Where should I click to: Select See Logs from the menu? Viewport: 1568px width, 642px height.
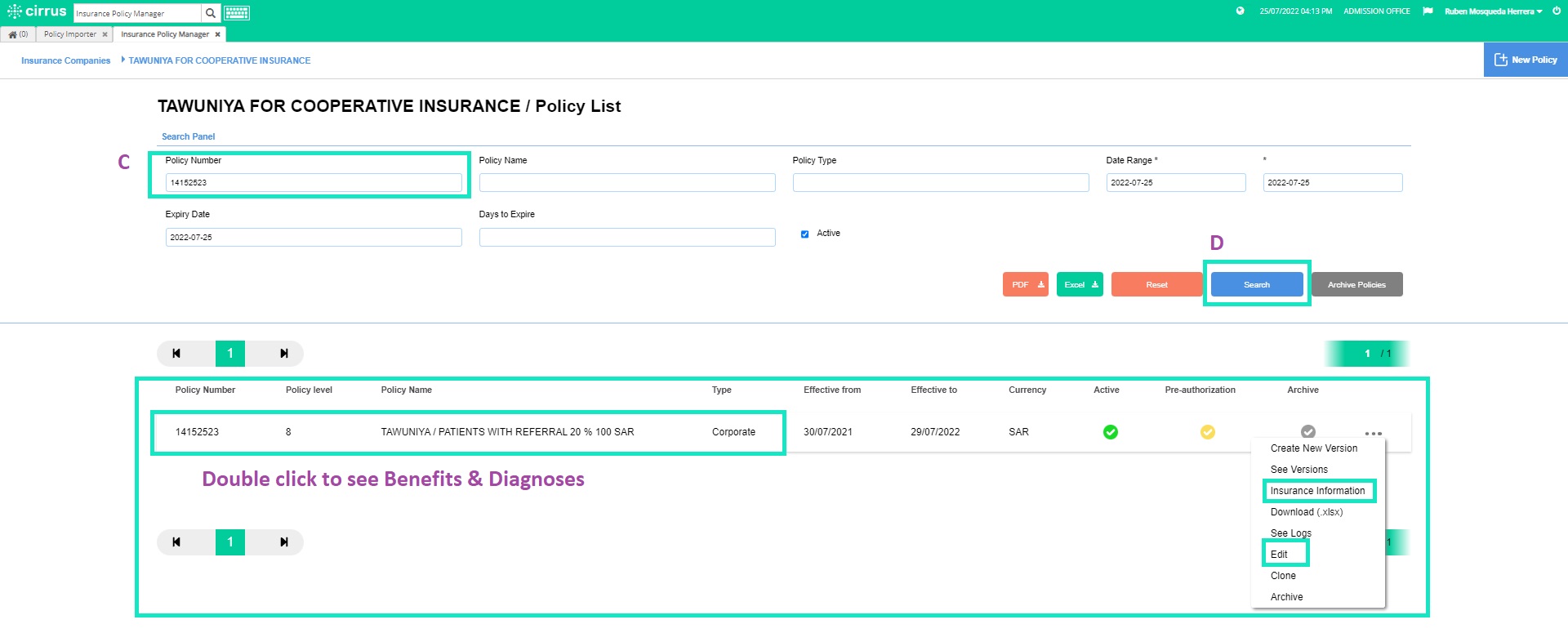click(x=1291, y=533)
